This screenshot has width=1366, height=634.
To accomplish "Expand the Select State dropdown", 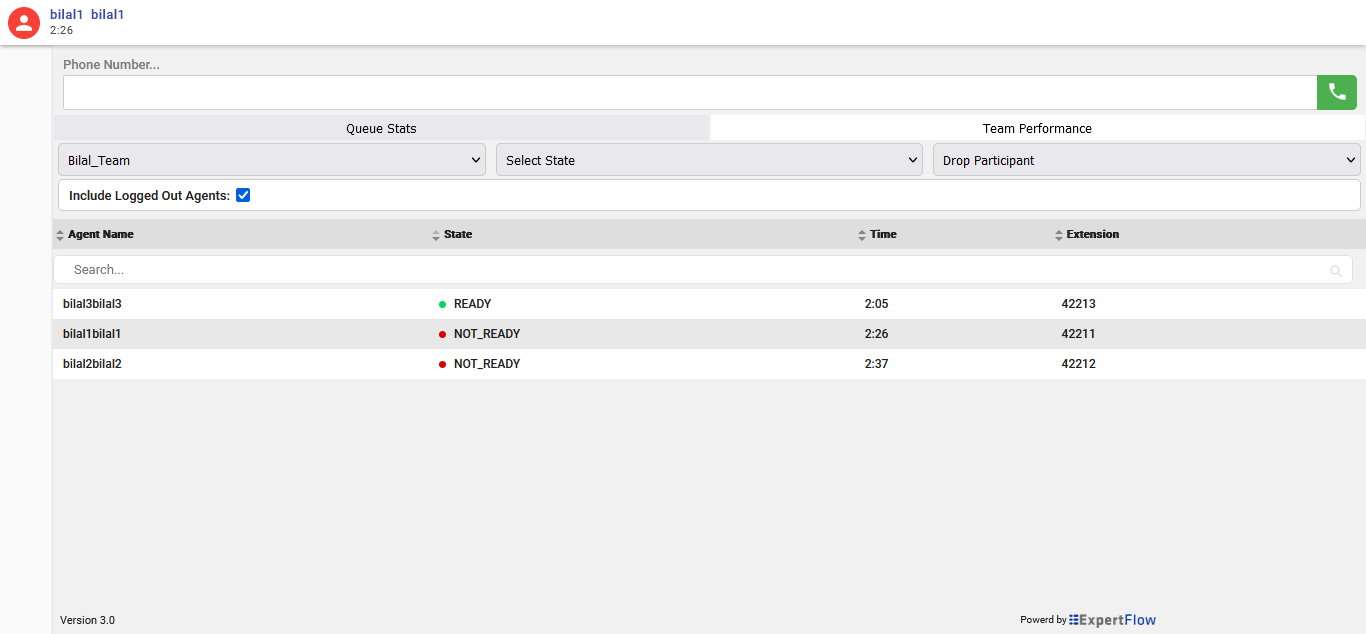I will [709, 160].
